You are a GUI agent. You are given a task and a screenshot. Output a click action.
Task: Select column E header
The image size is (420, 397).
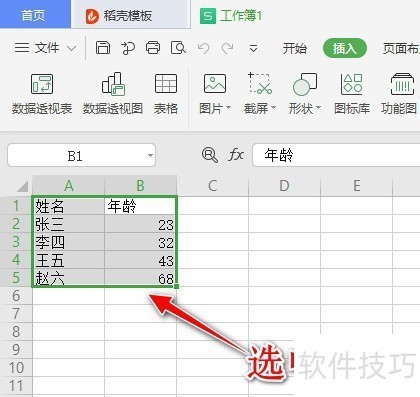tap(357, 186)
